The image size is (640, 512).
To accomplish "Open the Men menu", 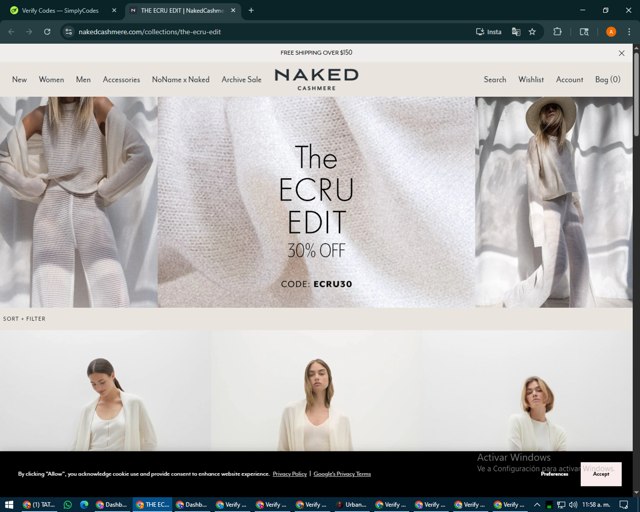I will [x=83, y=80].
